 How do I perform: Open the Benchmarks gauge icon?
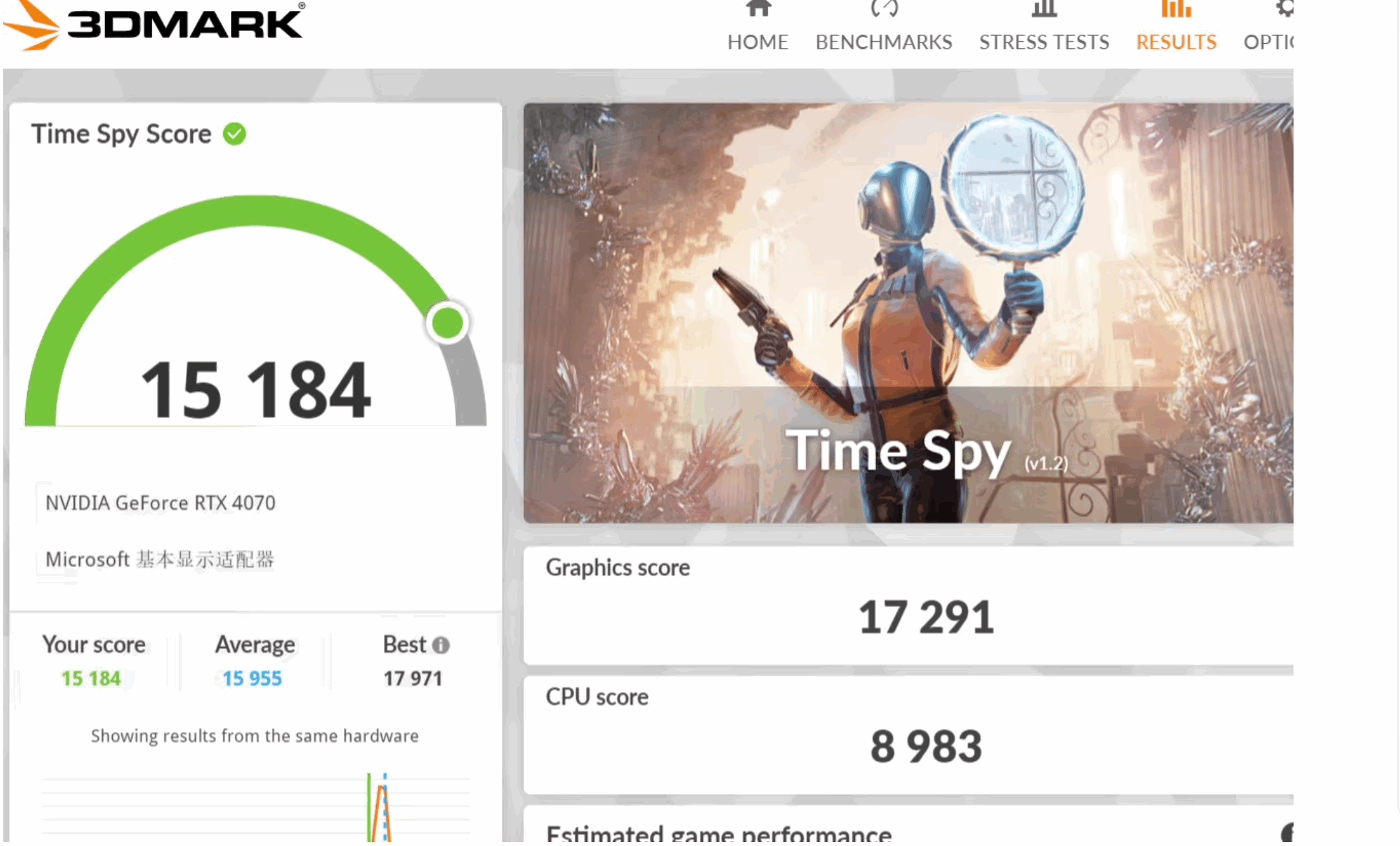click(884, 8)
